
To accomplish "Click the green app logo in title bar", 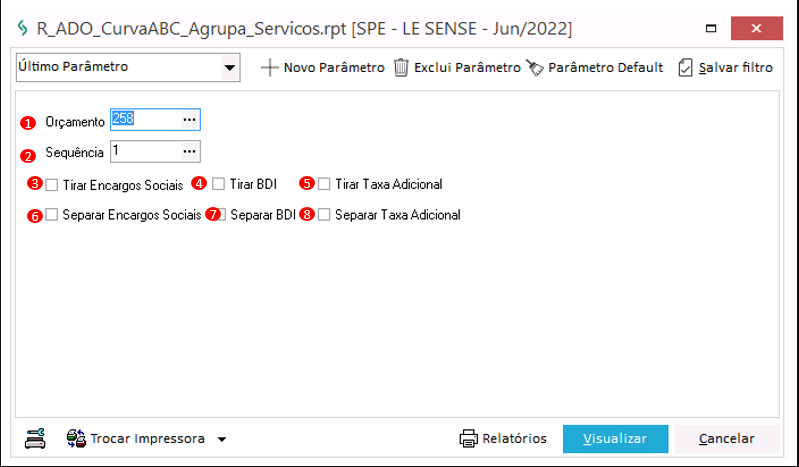I will pos(22,28).
